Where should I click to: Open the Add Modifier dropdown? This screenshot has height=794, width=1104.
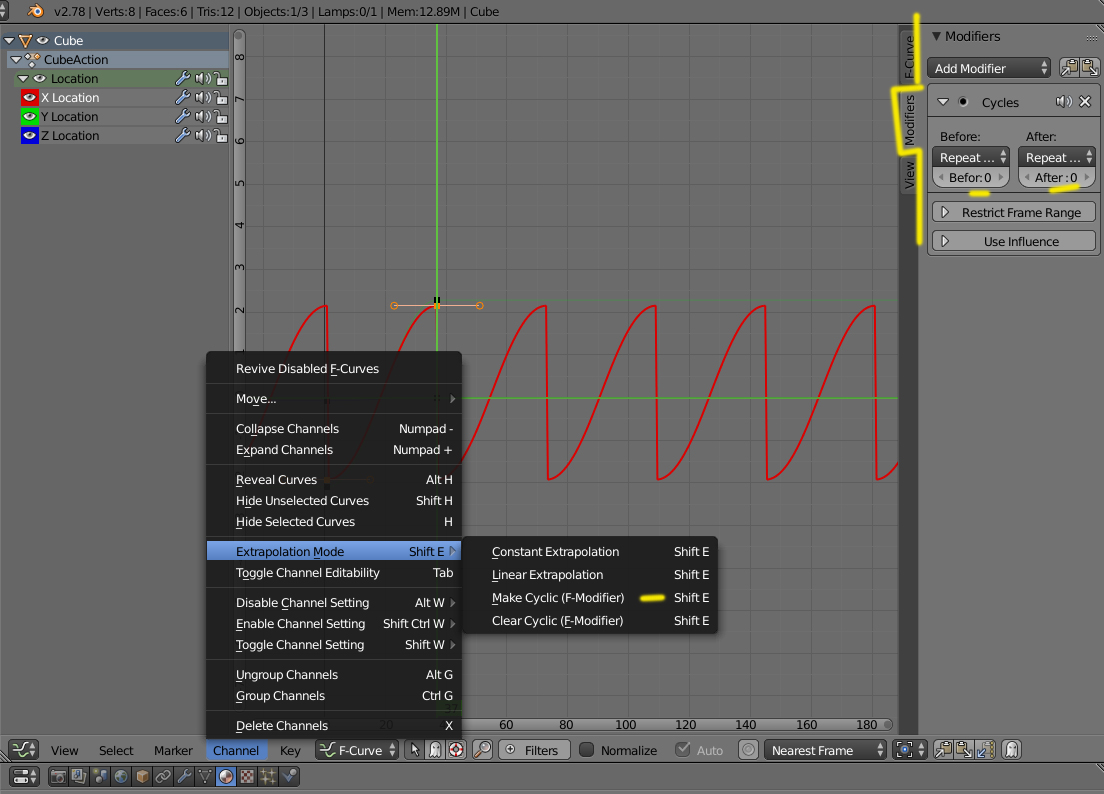point(990,68)
